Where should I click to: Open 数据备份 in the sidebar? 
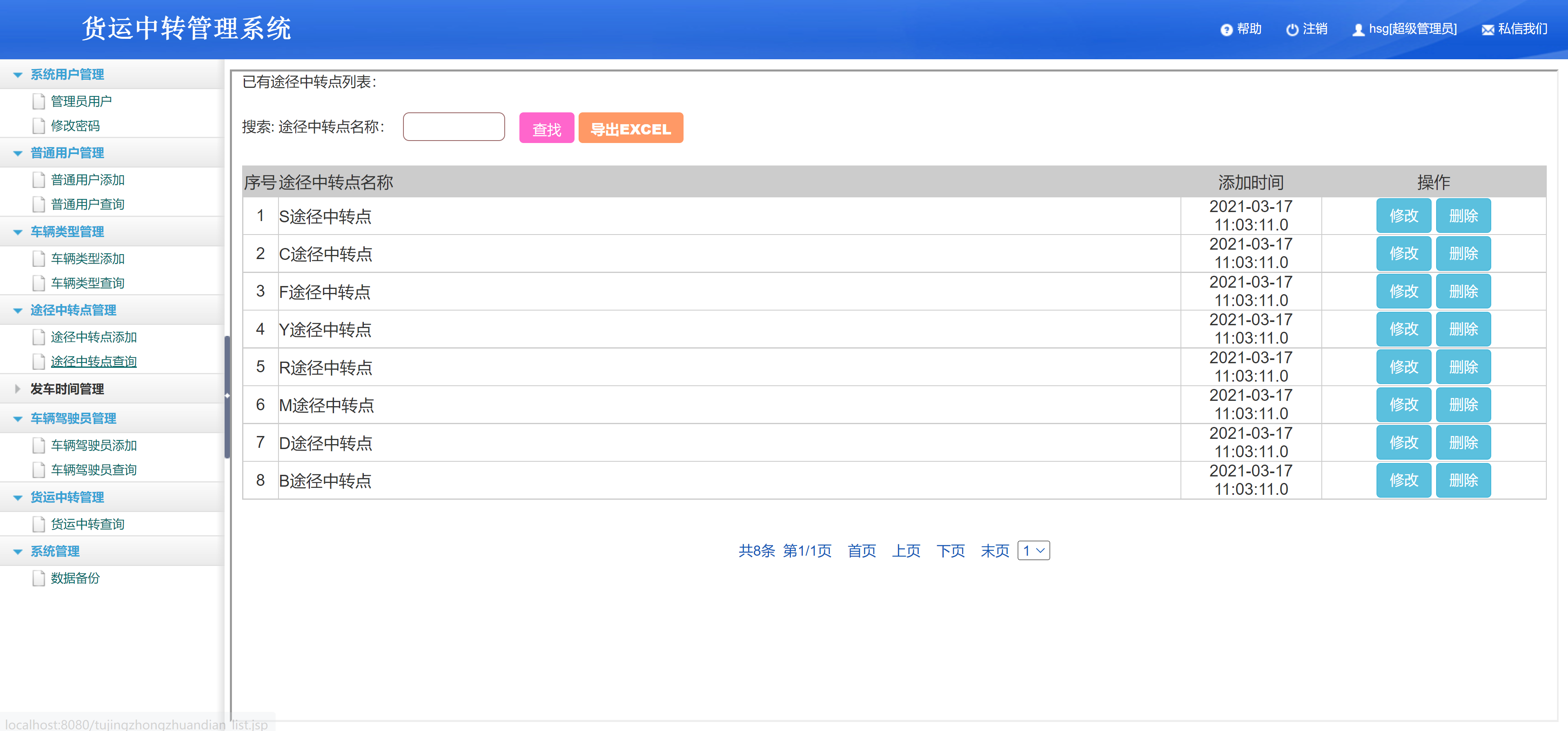point(75,578)
